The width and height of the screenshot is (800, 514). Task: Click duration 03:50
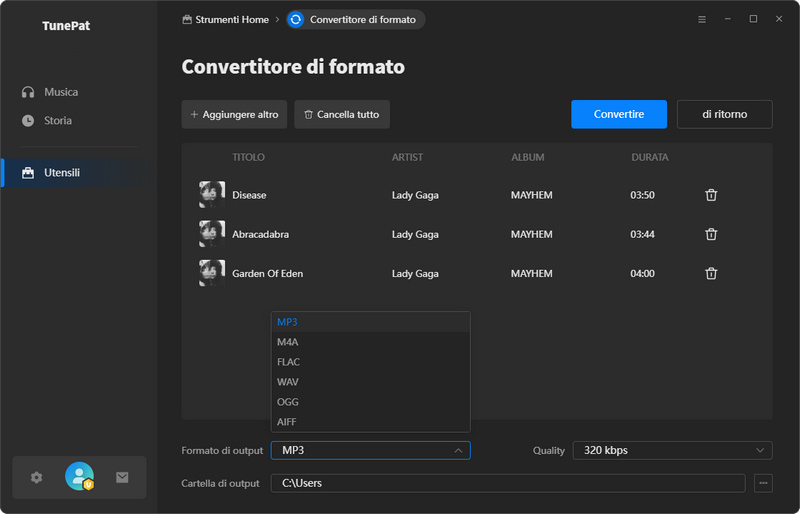(642, 195)
